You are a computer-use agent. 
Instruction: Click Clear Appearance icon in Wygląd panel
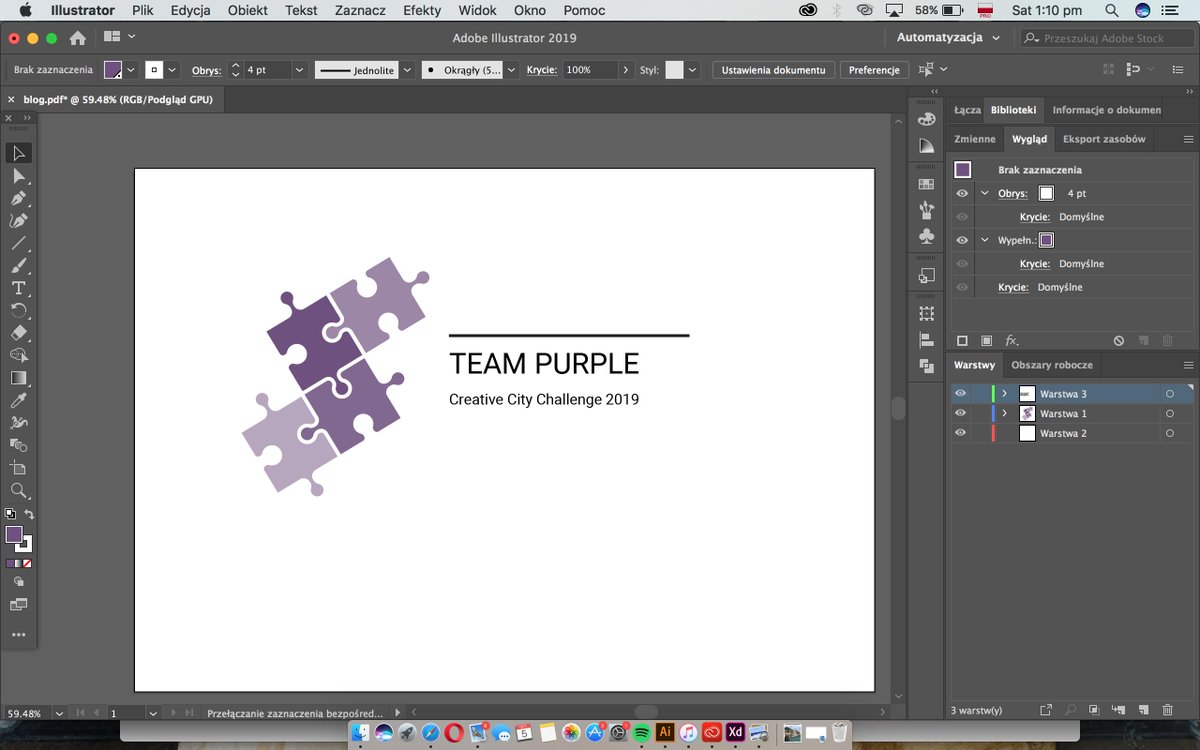[1119, 341]
